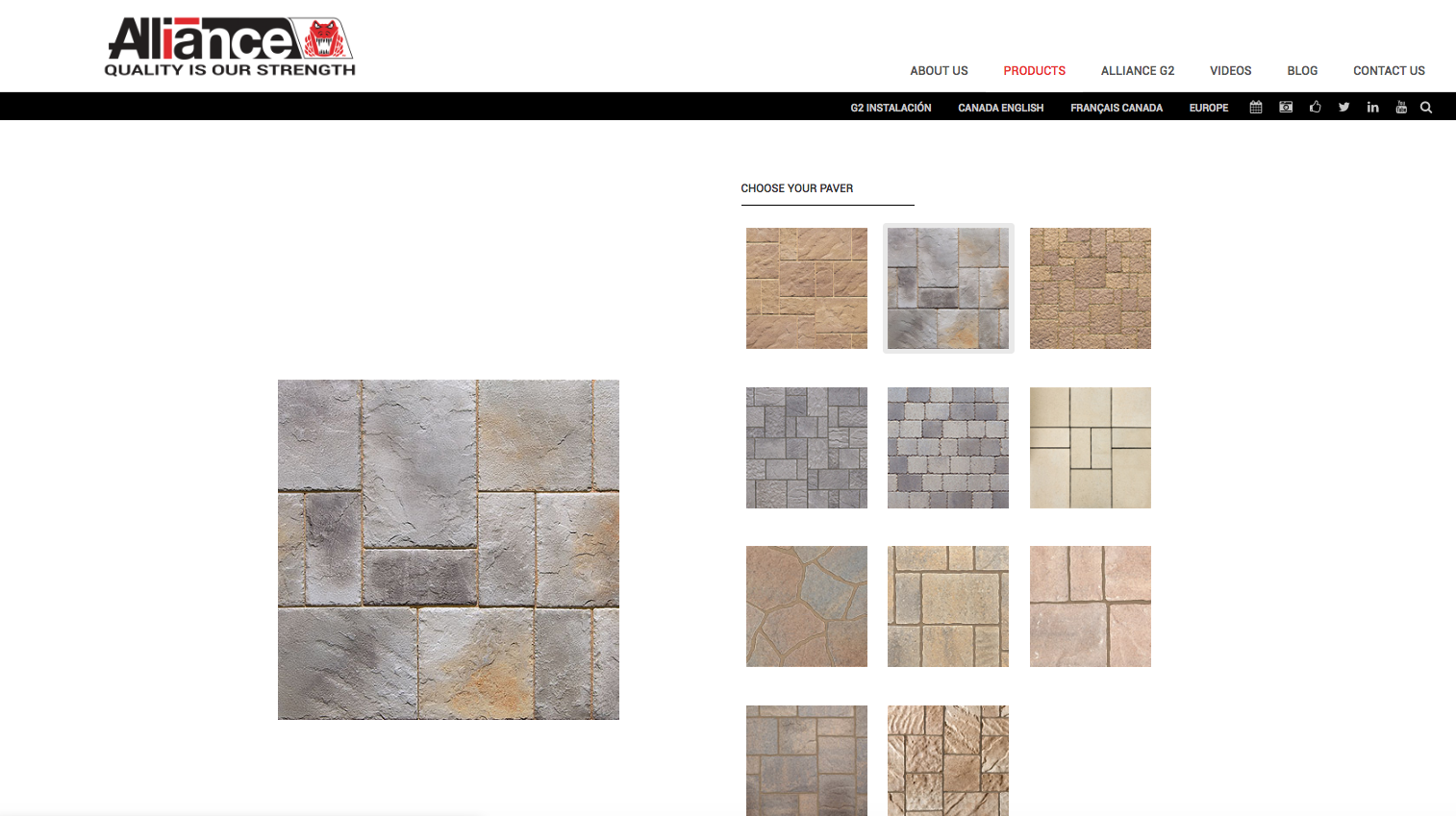The height and width of the screenshot is (816, 1456).
Task: Open the calendar events icon
Action: tap(1256, 107)
